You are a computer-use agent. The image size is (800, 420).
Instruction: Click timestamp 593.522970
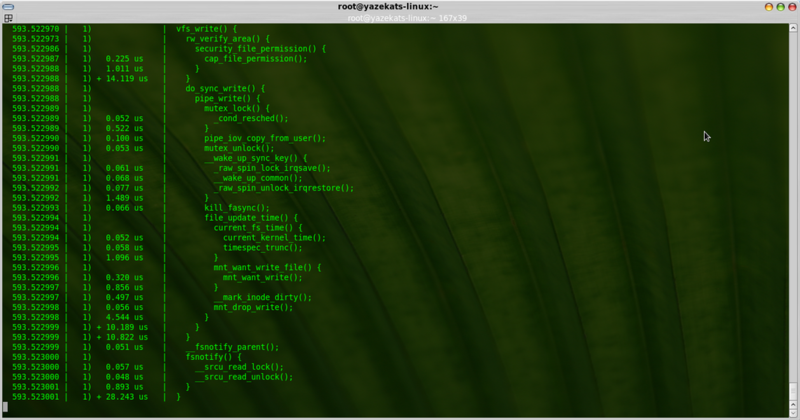tap(36, 29)
